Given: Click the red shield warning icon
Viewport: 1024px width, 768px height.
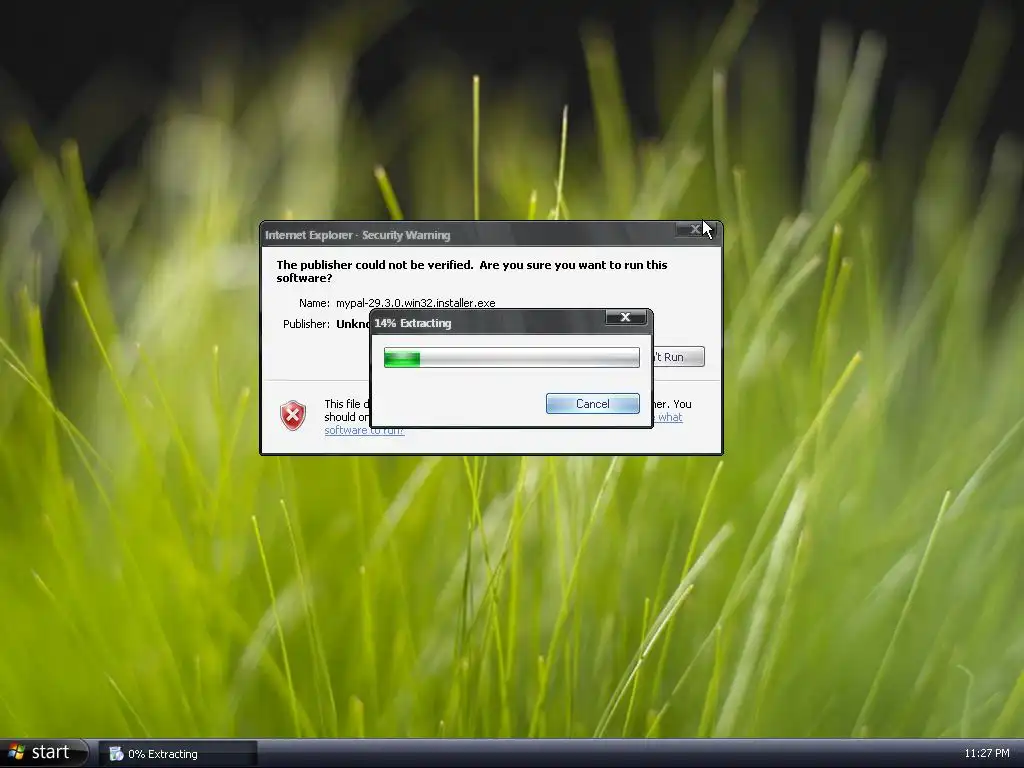Looking at the screenshot, I should [293, 415].
